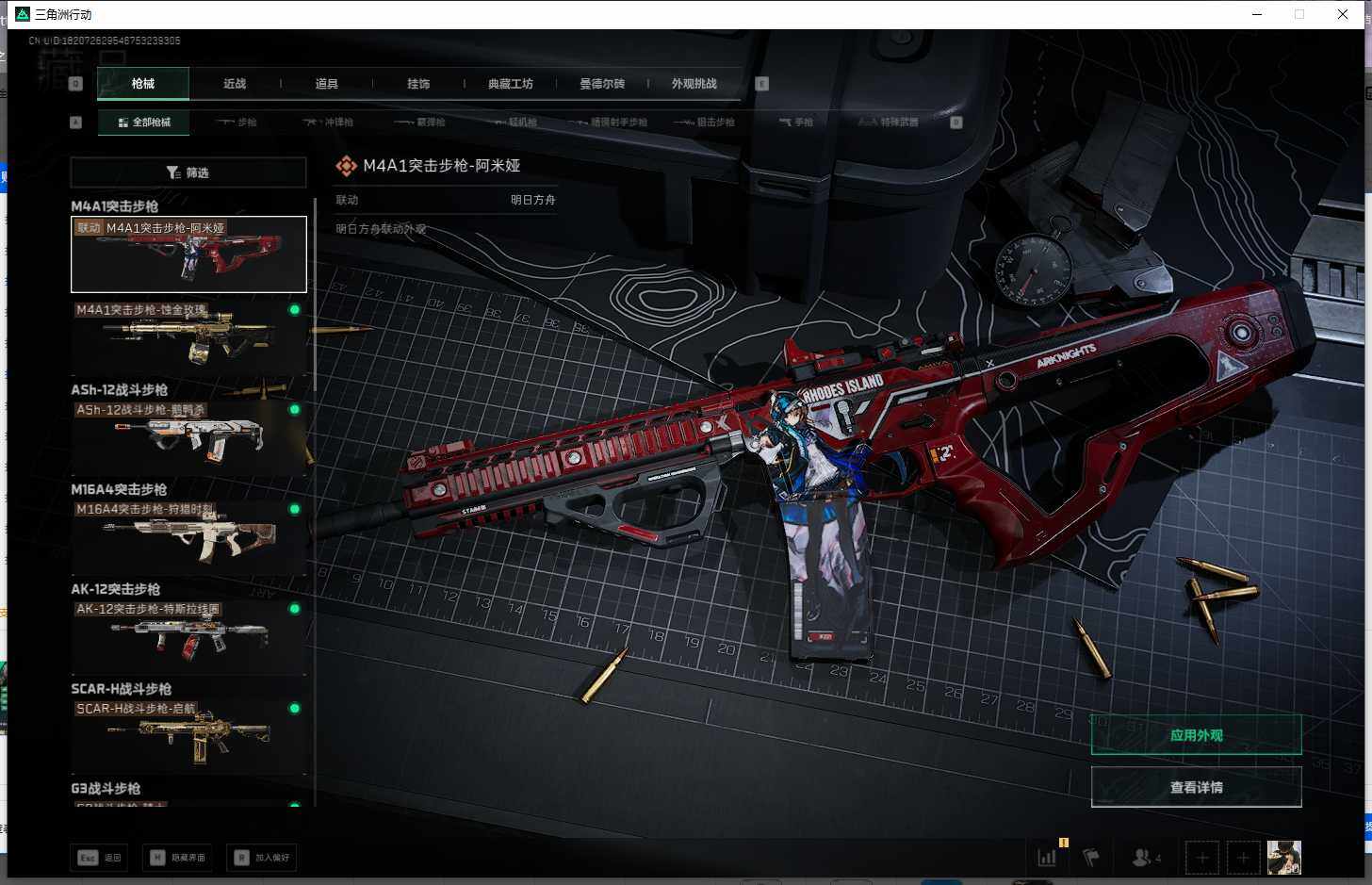The image size is (1372, 885).
Task: Click the 明日方舟 collaboration value text
Action: tap(533, 200)
